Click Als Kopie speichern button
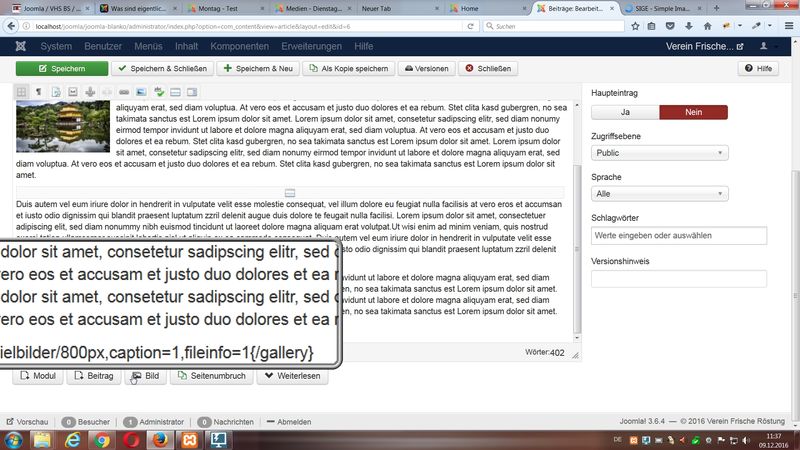Screen dimensions: 800x450 (x=348, y=68)
